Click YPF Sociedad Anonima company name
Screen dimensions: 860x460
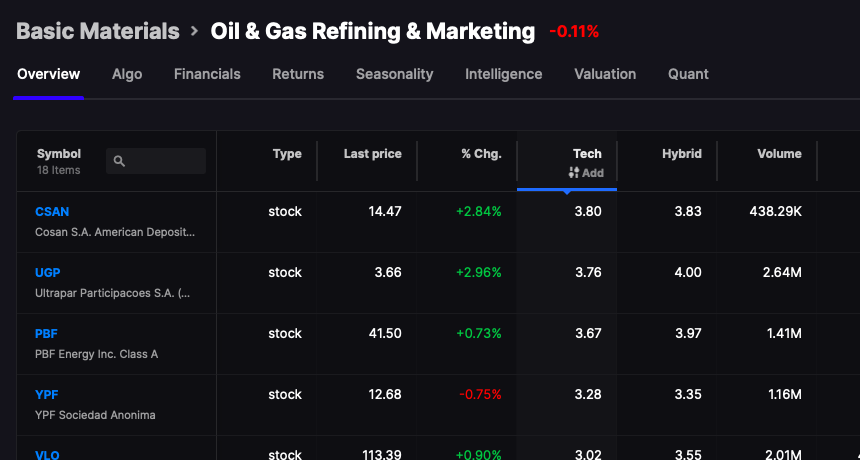coord(95,415)
